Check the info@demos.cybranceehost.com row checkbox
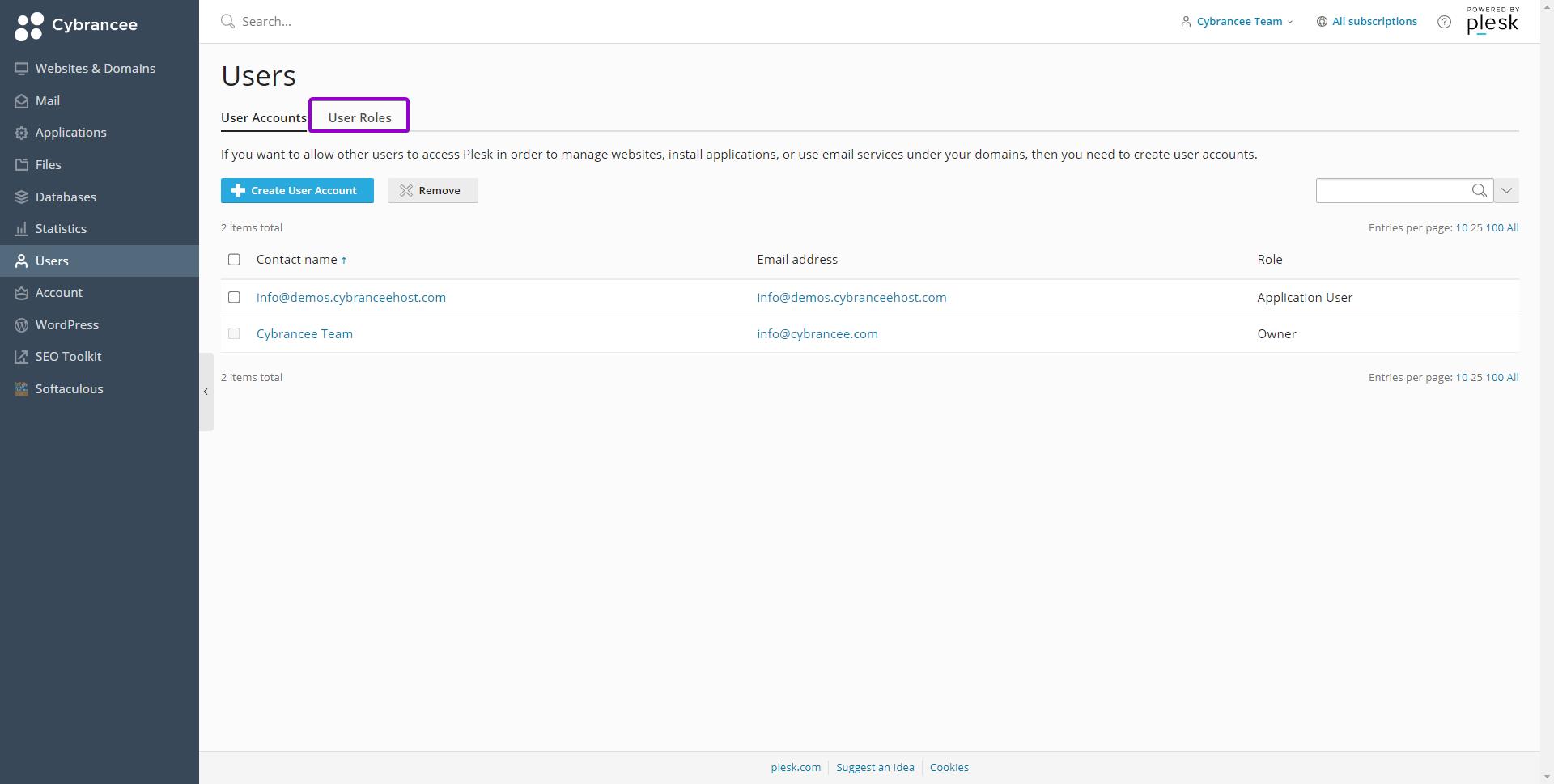 (x=234, y=298)
